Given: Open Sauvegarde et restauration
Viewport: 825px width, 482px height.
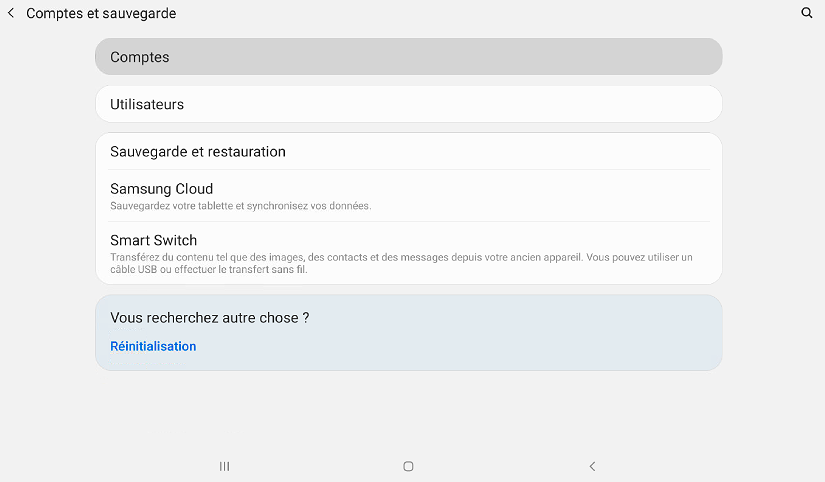Looking at the screenshot, I should pos(198,152).
